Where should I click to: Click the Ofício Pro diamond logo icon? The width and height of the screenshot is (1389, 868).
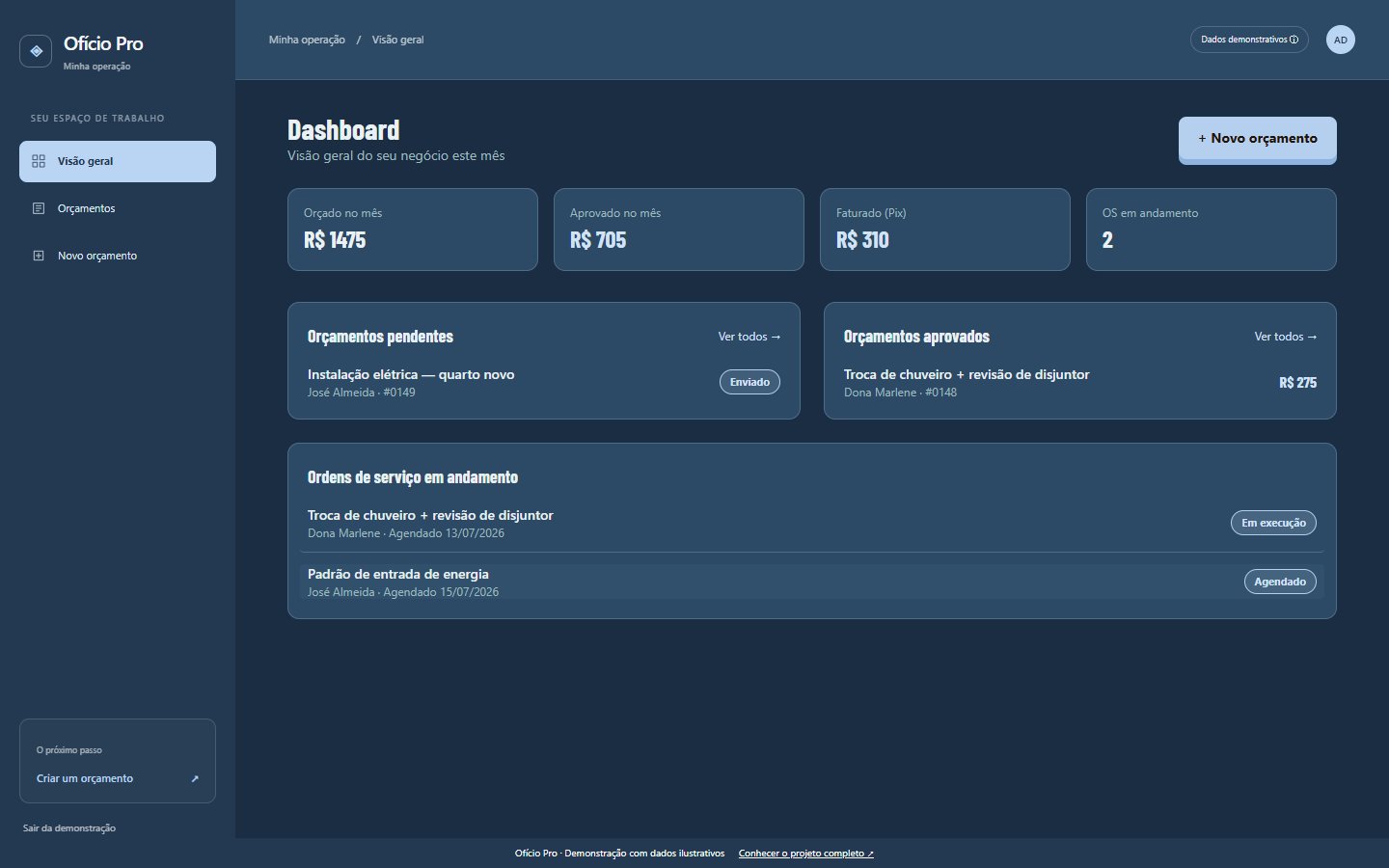tap(36, 51)
